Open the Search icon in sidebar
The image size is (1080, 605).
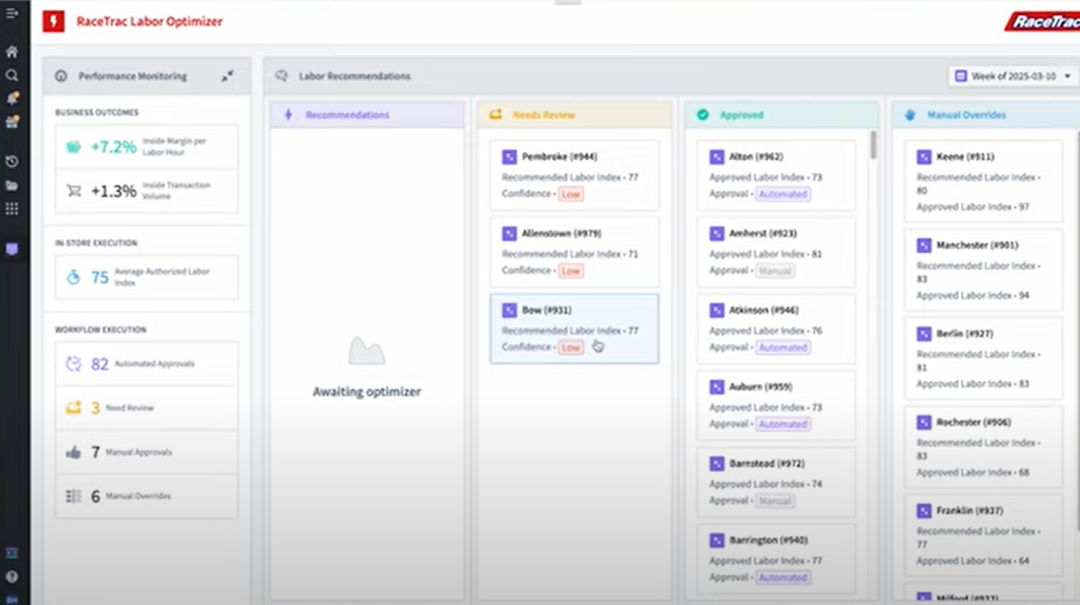click(x=12, y=75)
